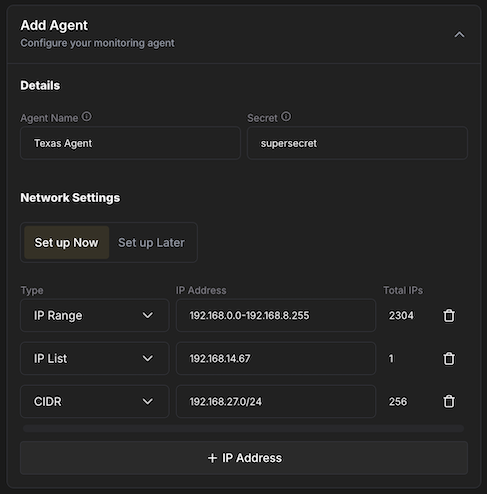
Task: Click the Agent Name label
Action: pyautogui.click(x=49, y=118)
